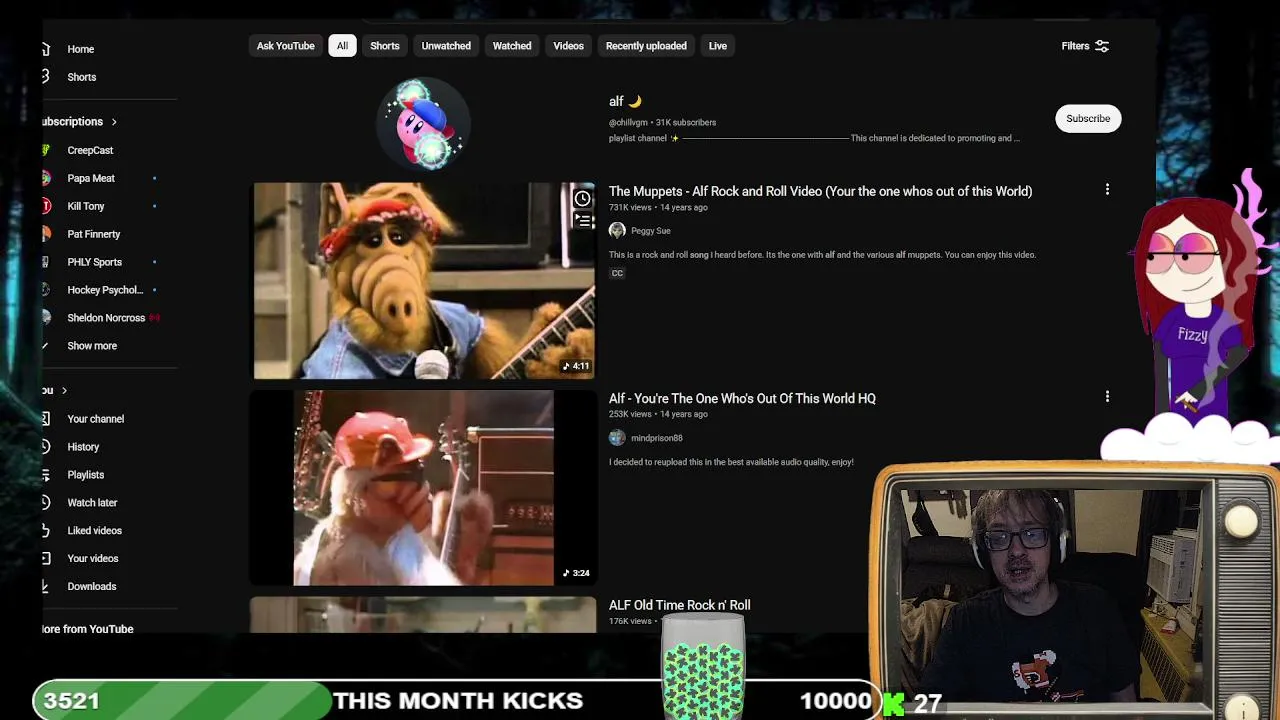Click the '731K views' text

pyautogui.click(x=630, y=208)
